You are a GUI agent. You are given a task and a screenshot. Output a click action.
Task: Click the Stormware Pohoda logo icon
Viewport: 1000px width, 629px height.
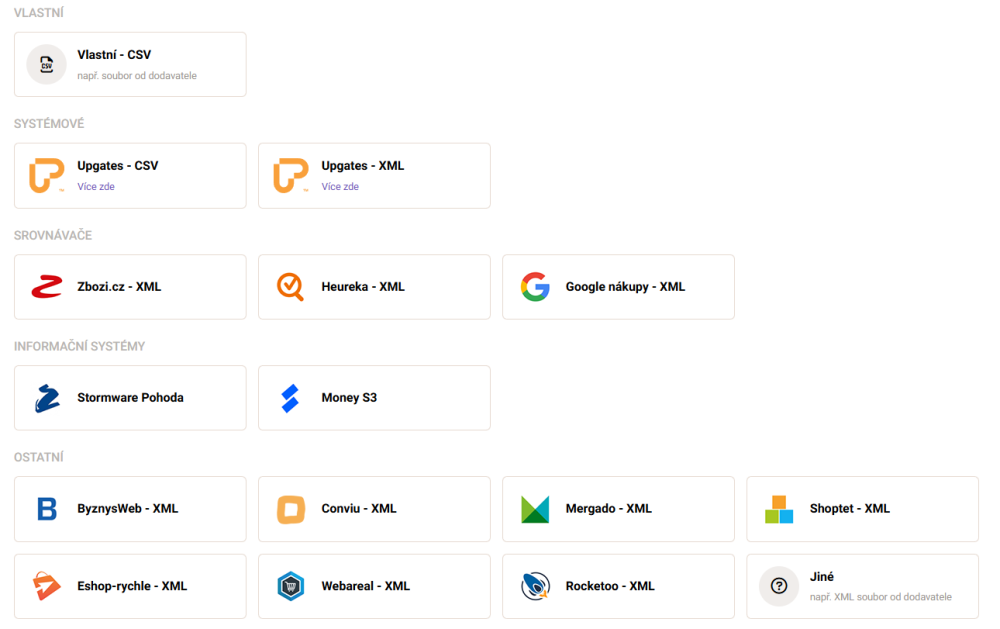46,398
